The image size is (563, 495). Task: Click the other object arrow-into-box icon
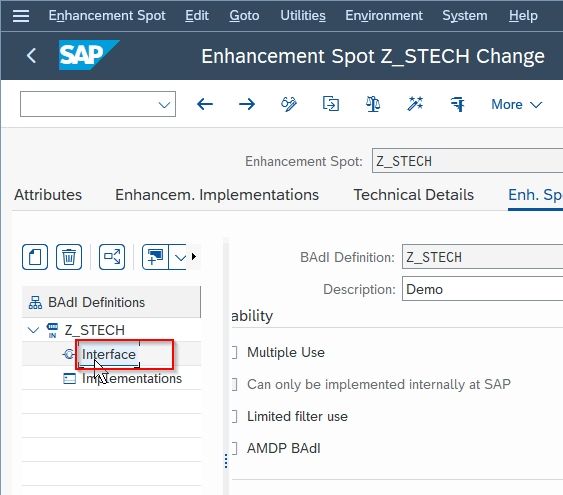point(330,104)
